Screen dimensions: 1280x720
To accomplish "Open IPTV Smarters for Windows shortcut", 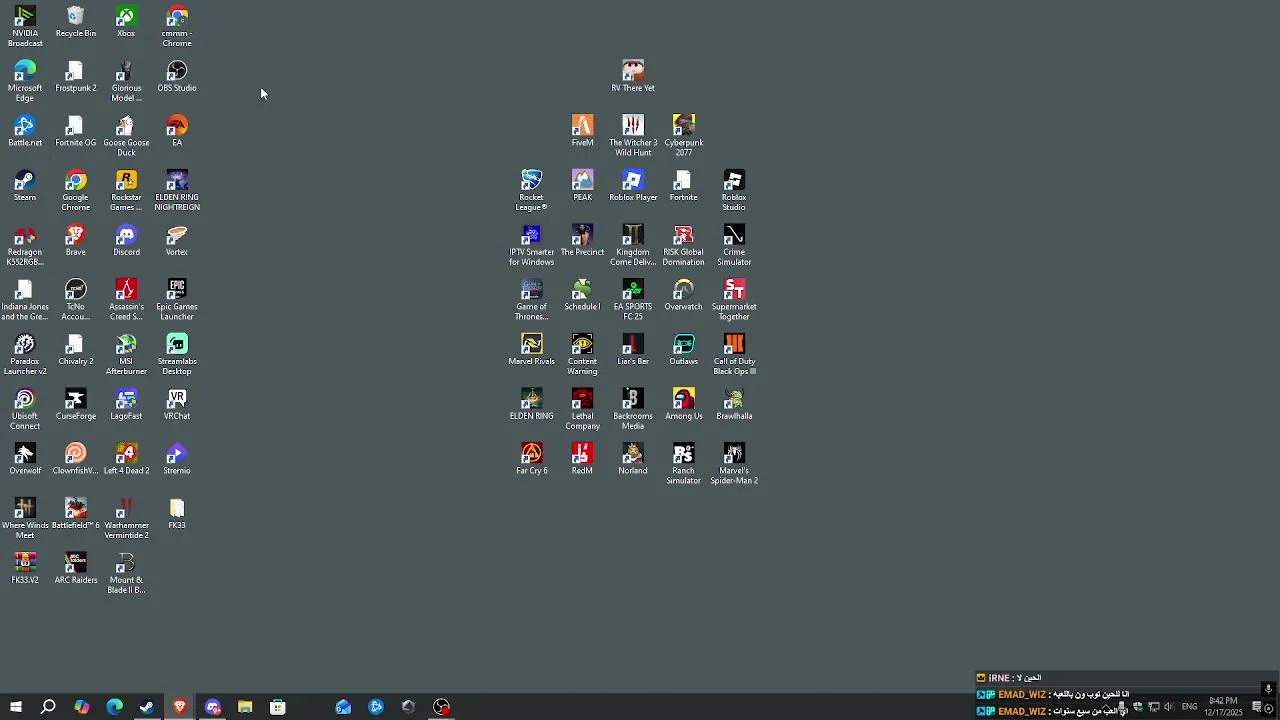I will pos(531,245).
